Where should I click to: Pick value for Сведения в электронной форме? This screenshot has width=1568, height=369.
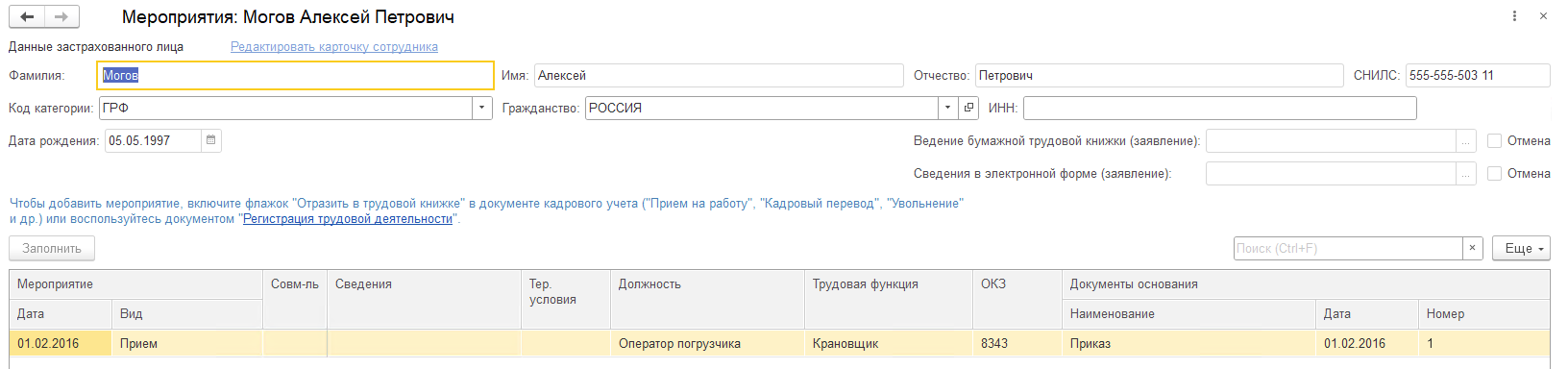click(1465, 174)
